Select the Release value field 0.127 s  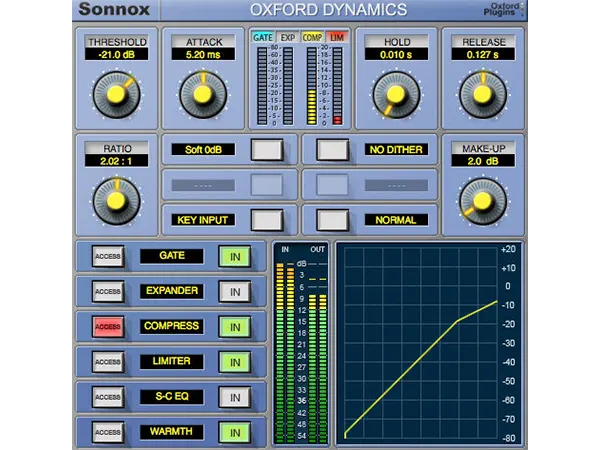(483, 54)
